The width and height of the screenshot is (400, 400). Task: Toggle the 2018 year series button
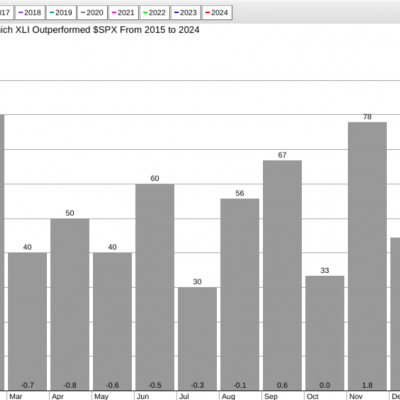click(x=30, y=13)
